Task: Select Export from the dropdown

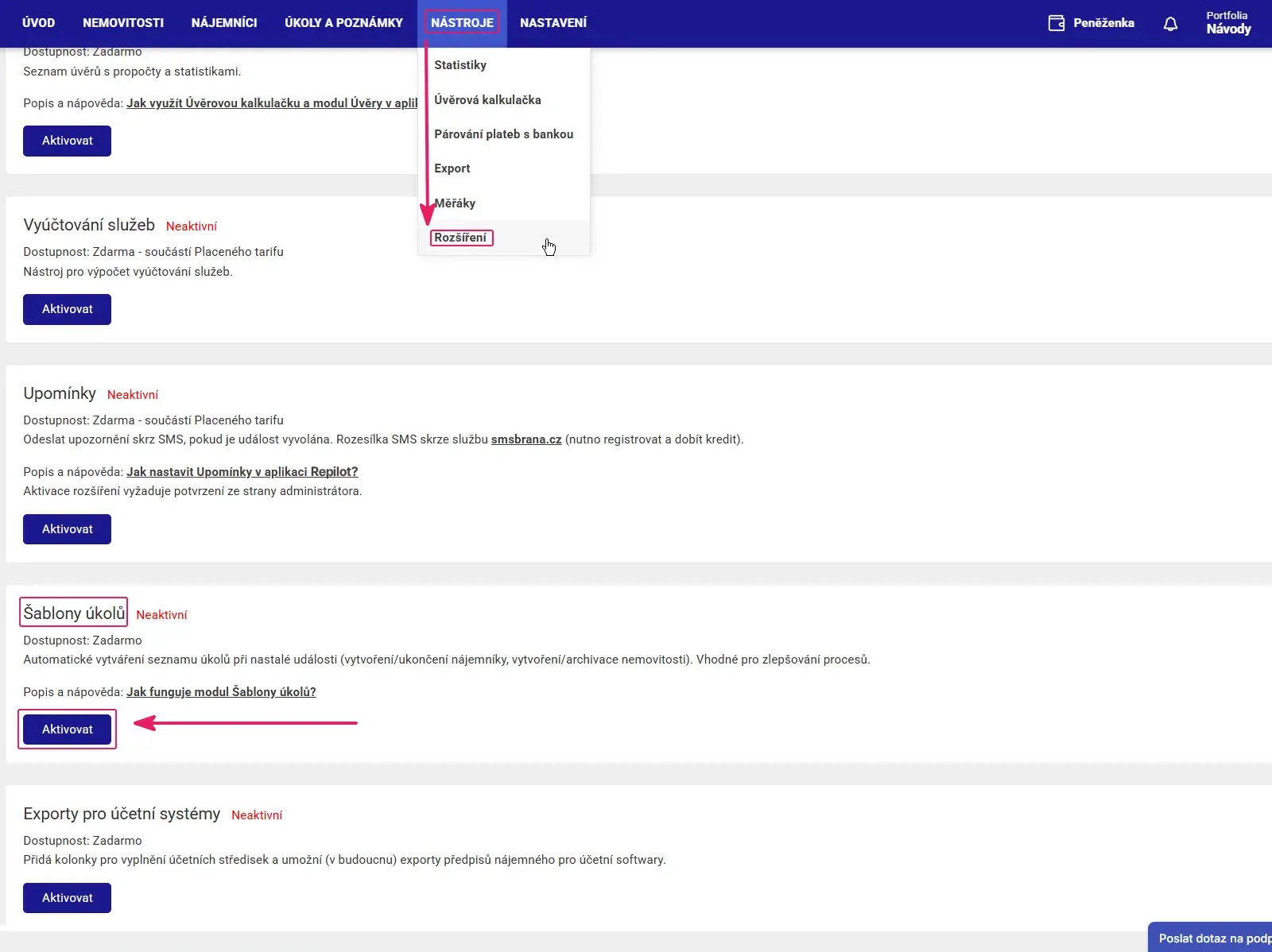Action: [504, 168]
